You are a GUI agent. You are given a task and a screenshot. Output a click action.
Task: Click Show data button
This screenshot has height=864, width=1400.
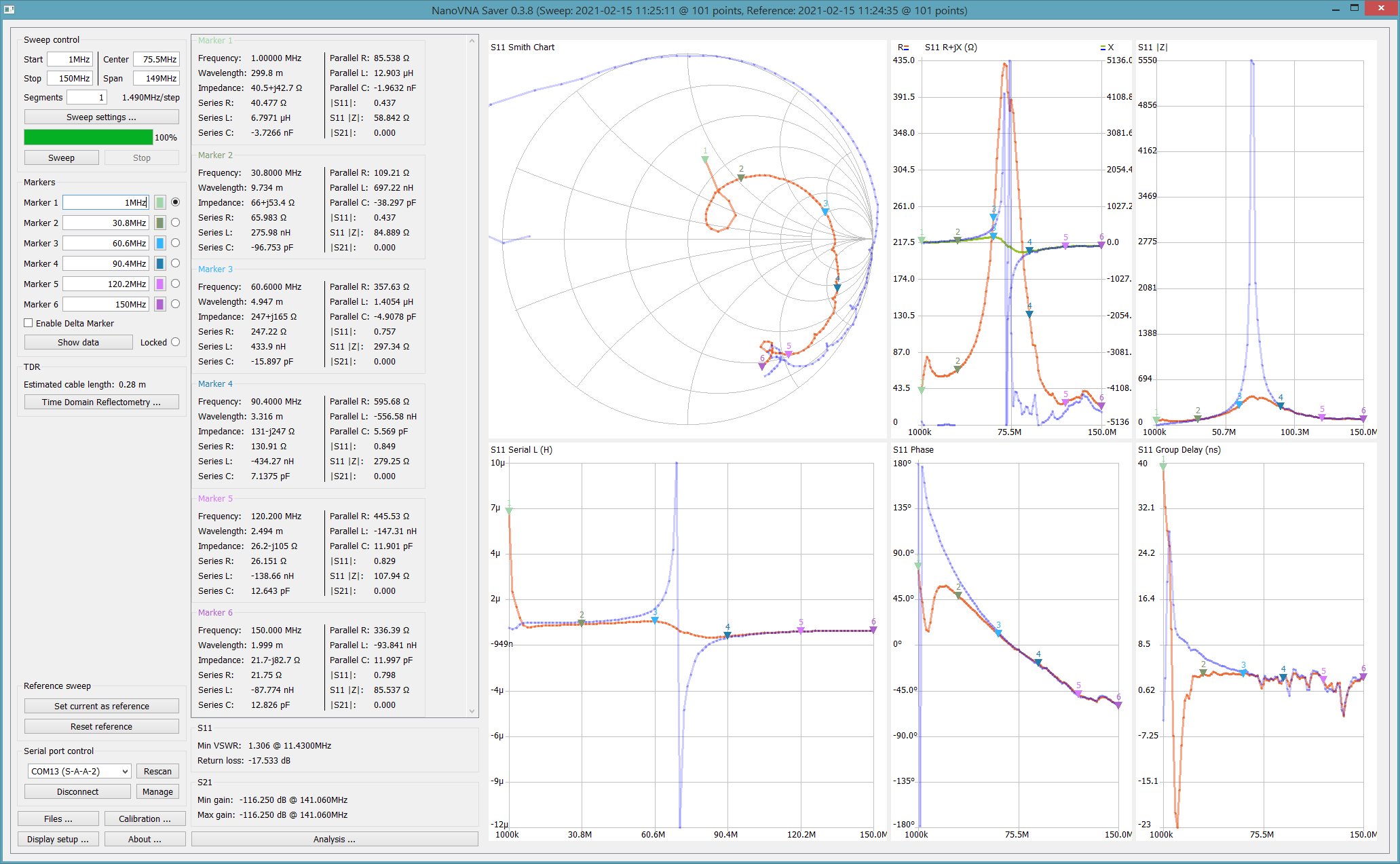click(78, 342)
